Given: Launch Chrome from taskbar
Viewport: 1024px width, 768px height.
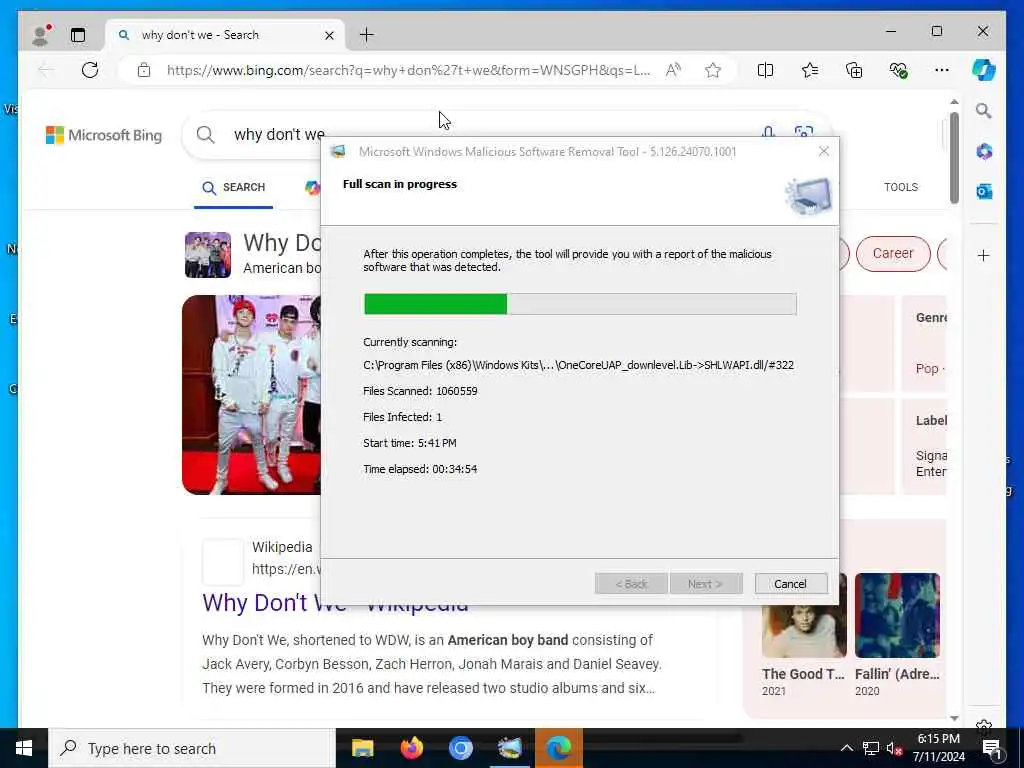Looking at the screenshot, I should point(460,748).
